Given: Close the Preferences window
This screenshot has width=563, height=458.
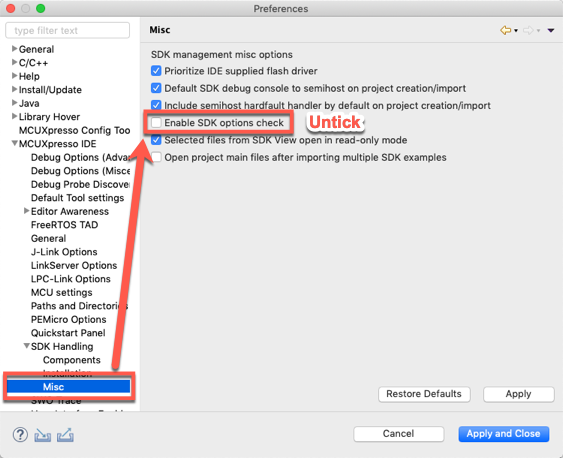Looking at the screenshot, I should click(x=10, y=8).
